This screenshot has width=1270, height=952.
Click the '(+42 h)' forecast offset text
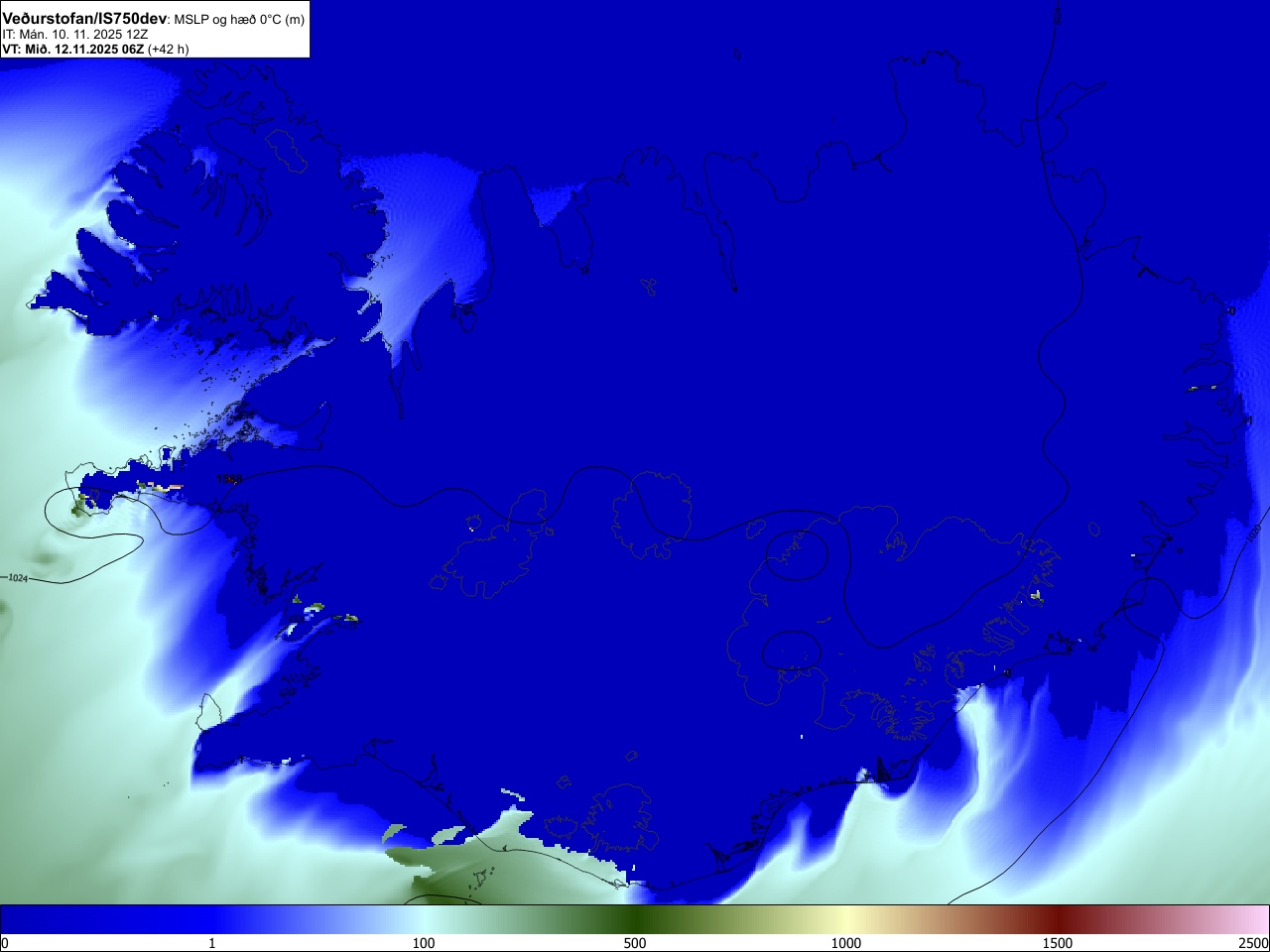click(169, 49)
